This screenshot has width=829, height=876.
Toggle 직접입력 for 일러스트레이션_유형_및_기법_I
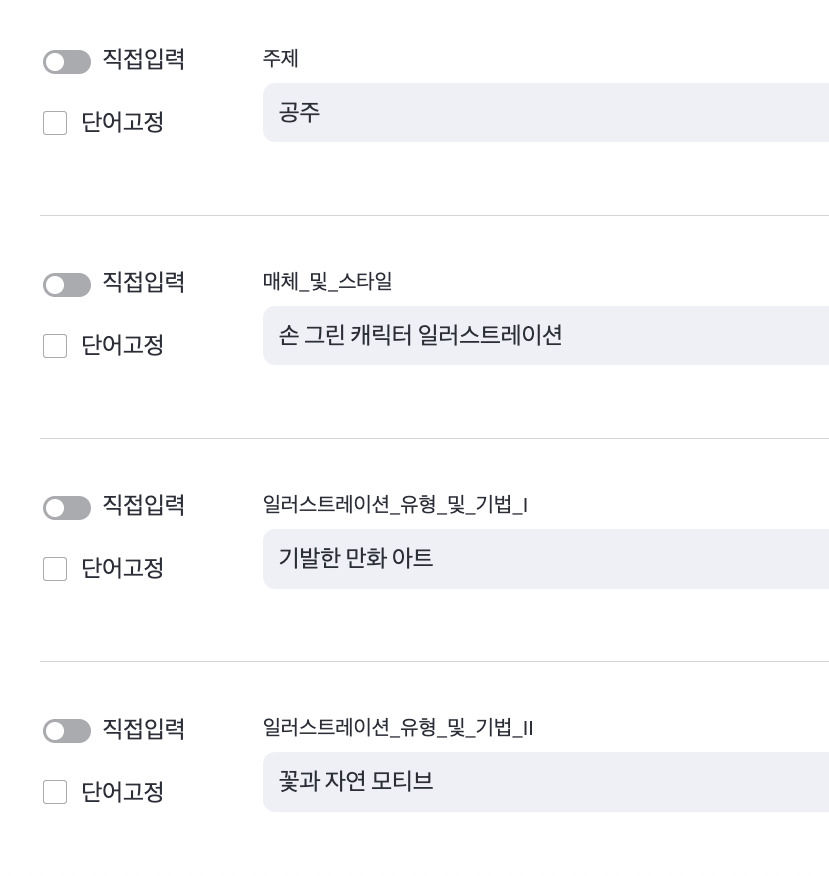66,508
